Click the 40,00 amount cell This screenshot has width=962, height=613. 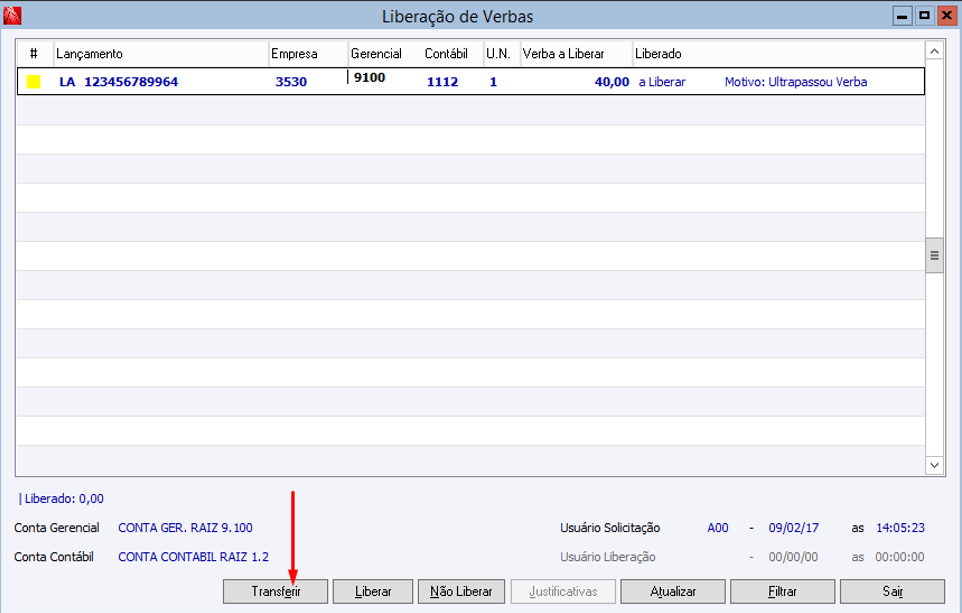tap(612, 82)
